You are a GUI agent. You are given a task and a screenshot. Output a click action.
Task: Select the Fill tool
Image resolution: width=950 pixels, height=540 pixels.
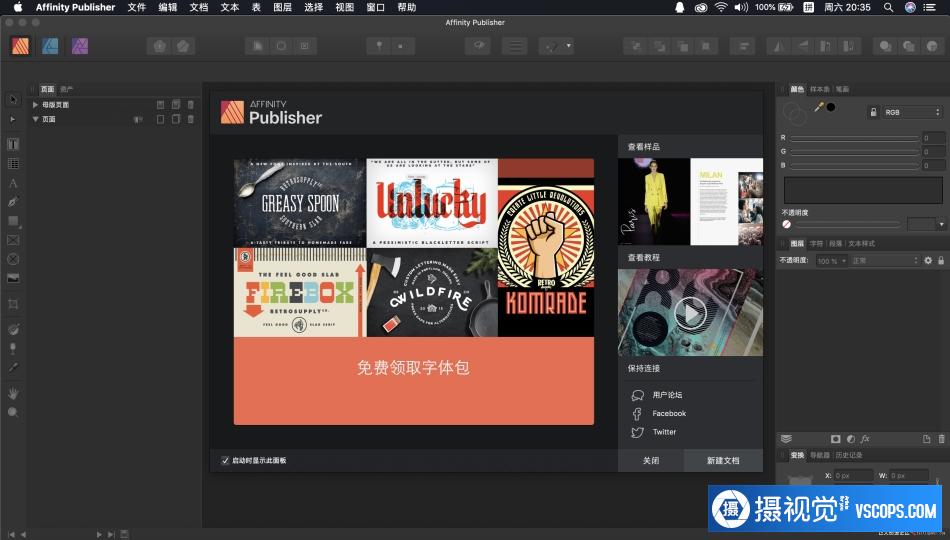[13, 330]
